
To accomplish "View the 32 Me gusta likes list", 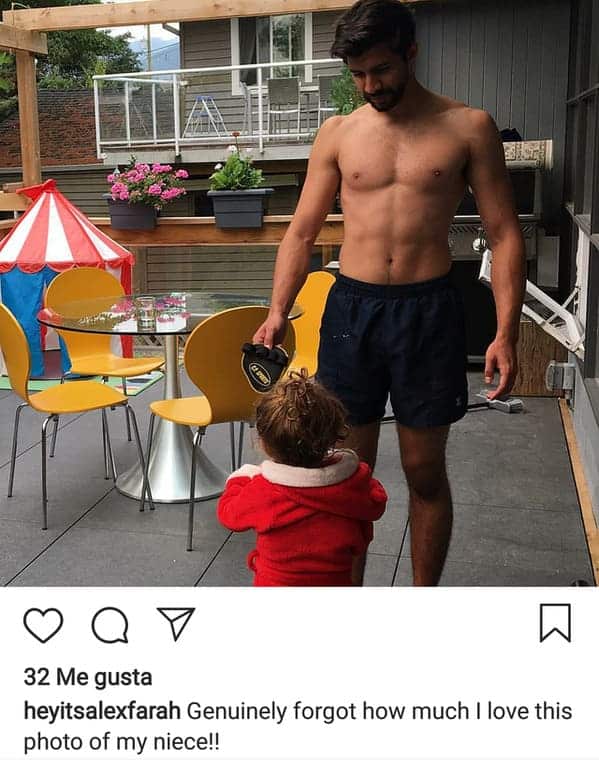I will point(88,677).
